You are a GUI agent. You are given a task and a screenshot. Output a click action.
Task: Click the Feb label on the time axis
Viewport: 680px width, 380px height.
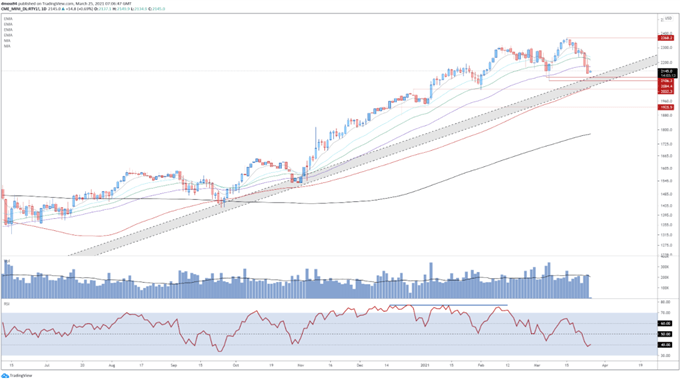[x=481, y=365]
